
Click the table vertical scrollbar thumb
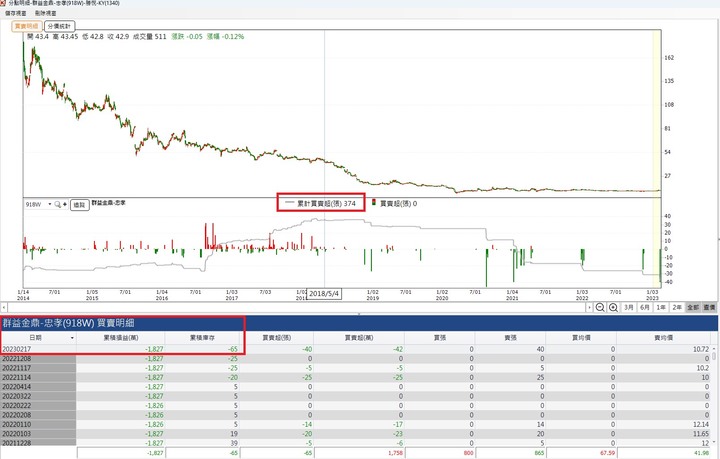coord(714,356)
